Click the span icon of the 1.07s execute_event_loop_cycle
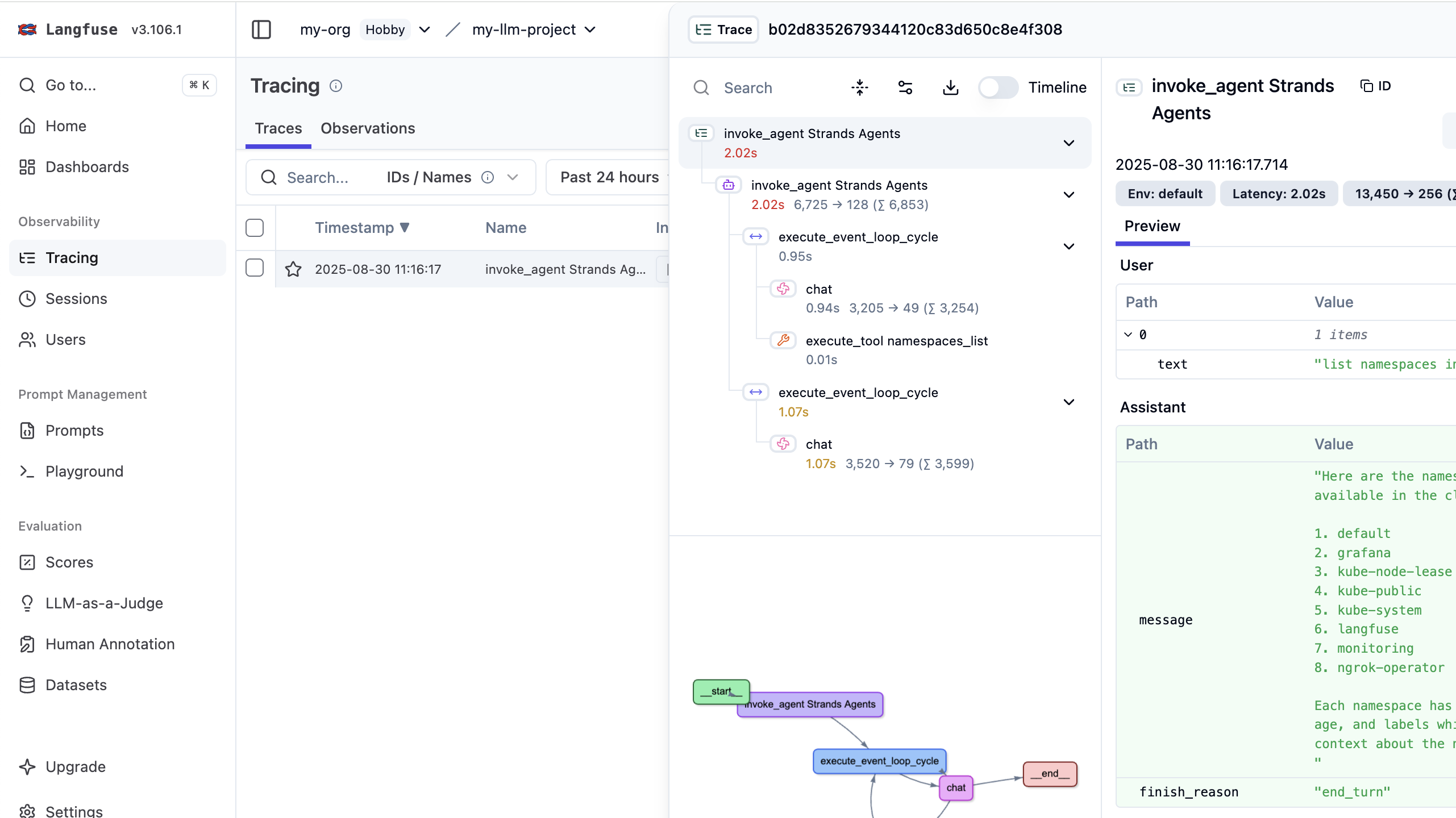 click(756, 392)
